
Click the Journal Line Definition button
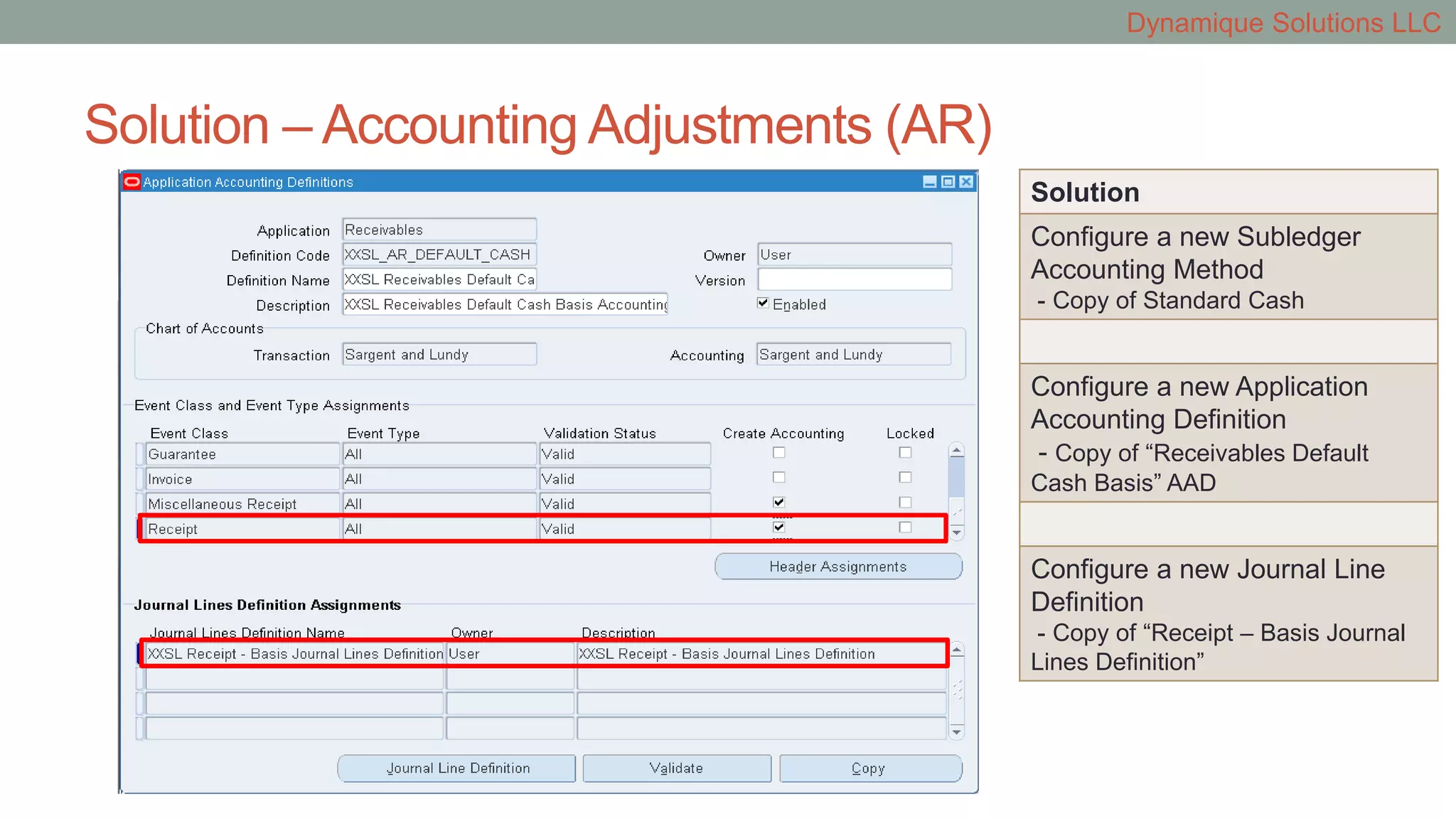[457, 769]
